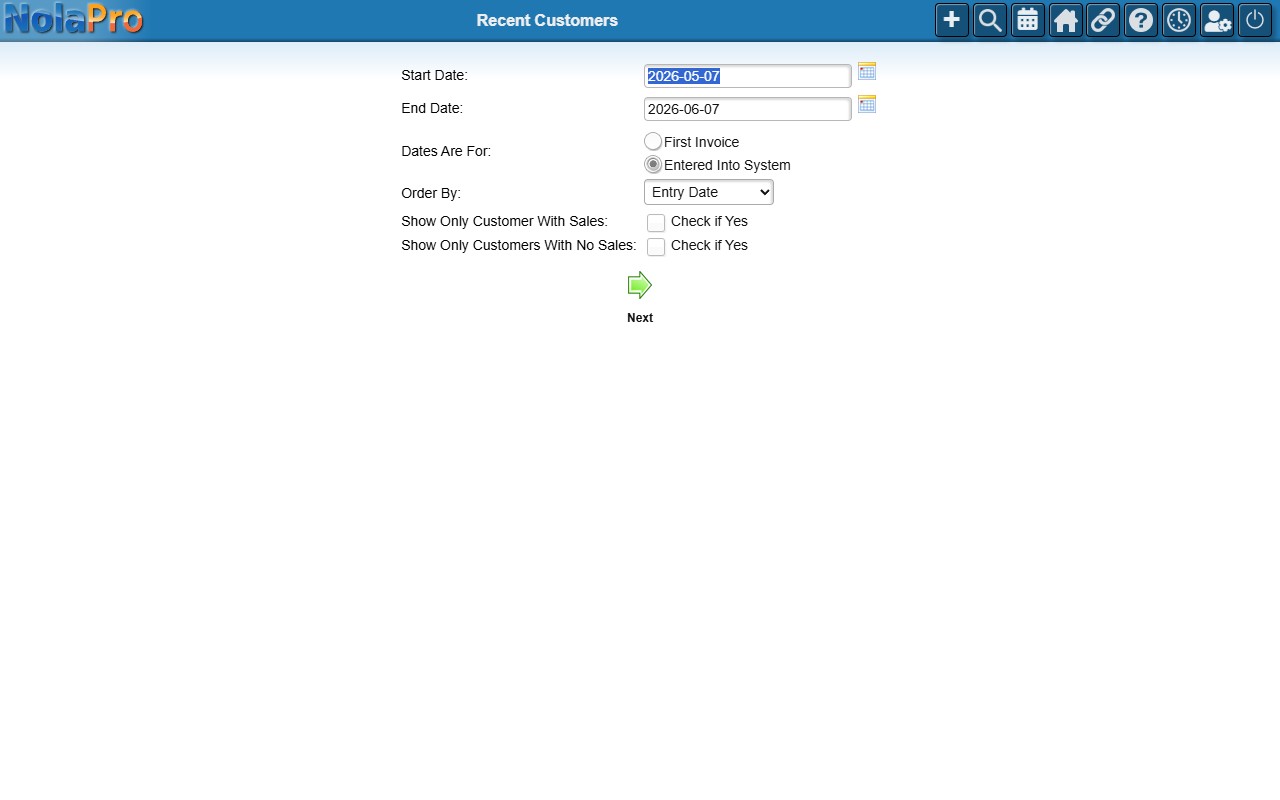
Task: Open the magnifier search icon
Action: [990, 20]
